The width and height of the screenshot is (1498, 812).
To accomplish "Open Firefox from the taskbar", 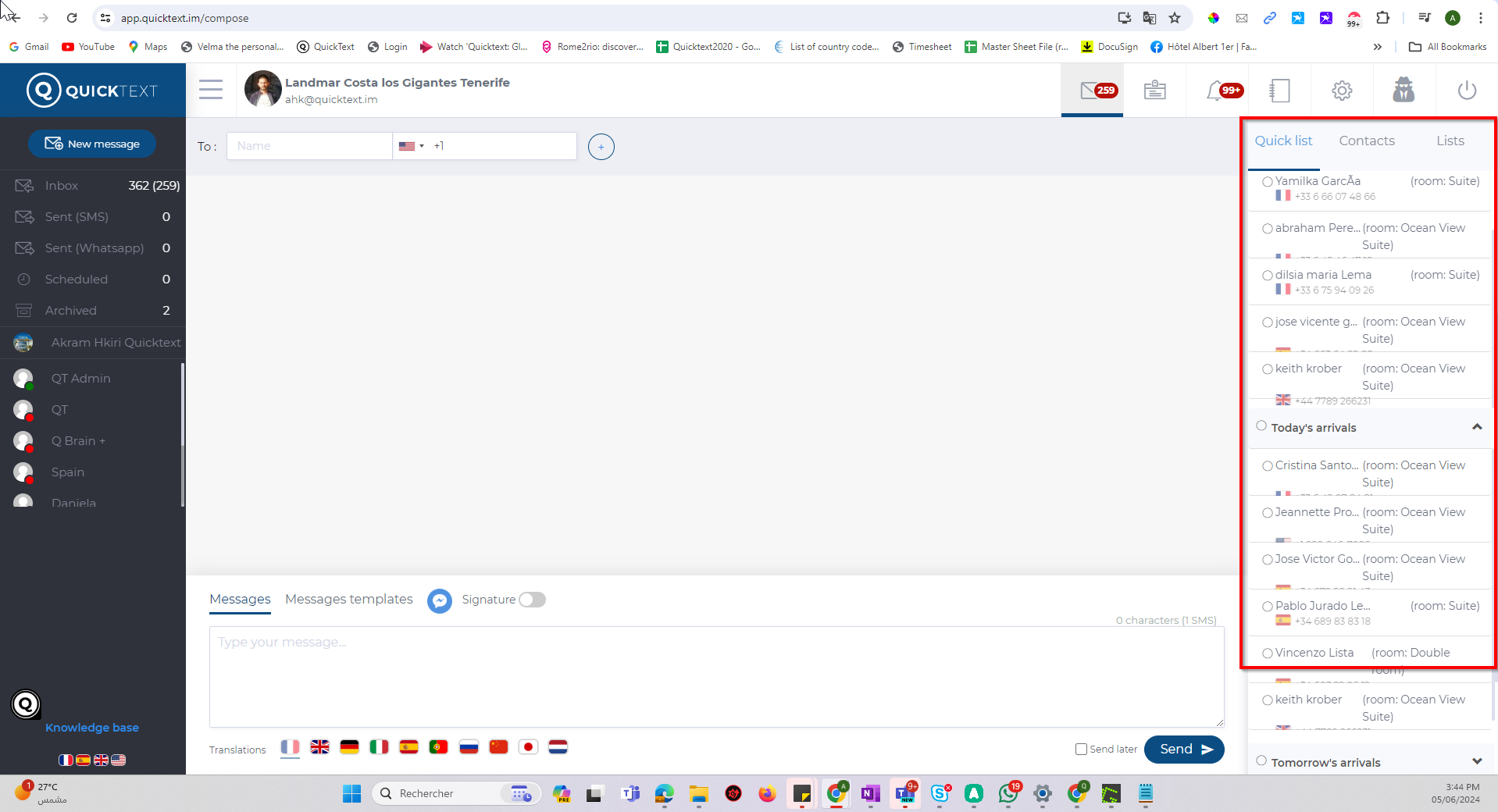I will (767, 794).
